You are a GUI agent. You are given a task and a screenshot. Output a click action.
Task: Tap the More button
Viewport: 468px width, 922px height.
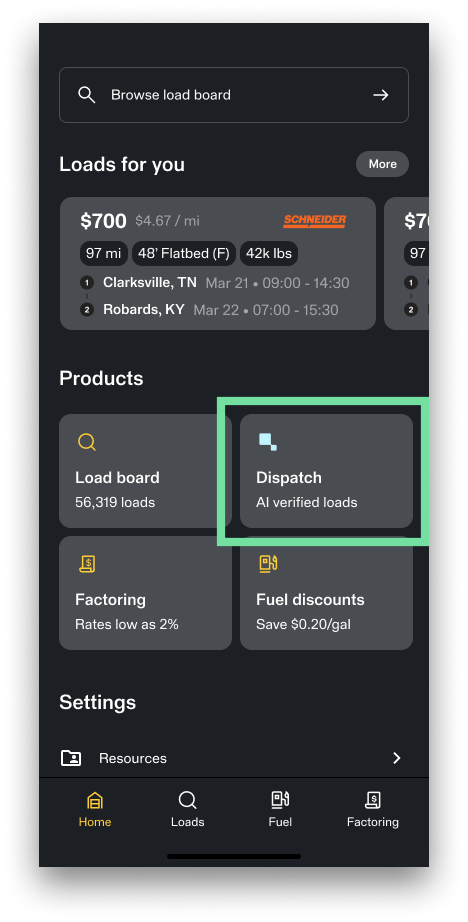point(382,164)
